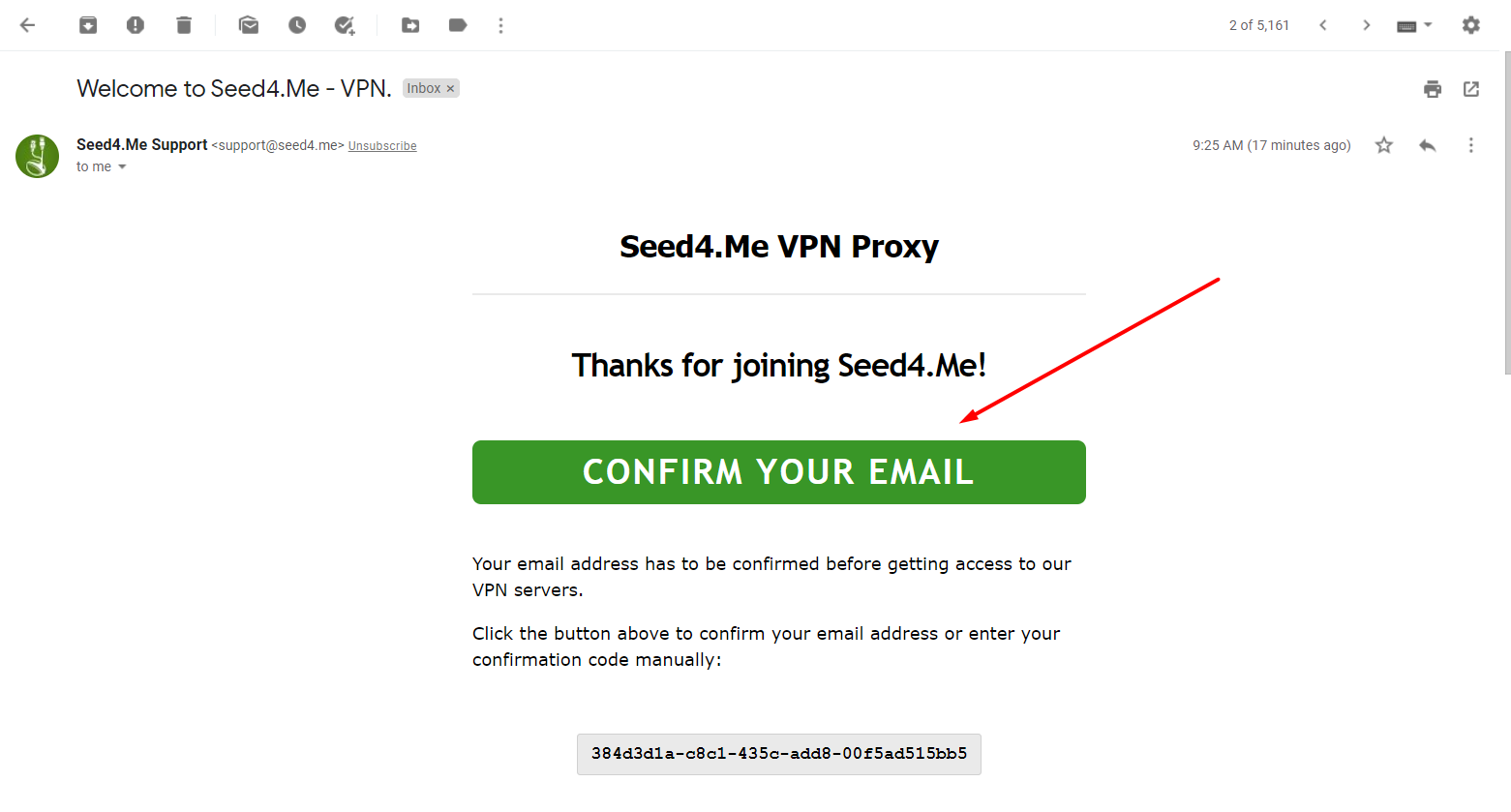Report this email as spam
1511x812 pixels.
click(x=136, y=25)
